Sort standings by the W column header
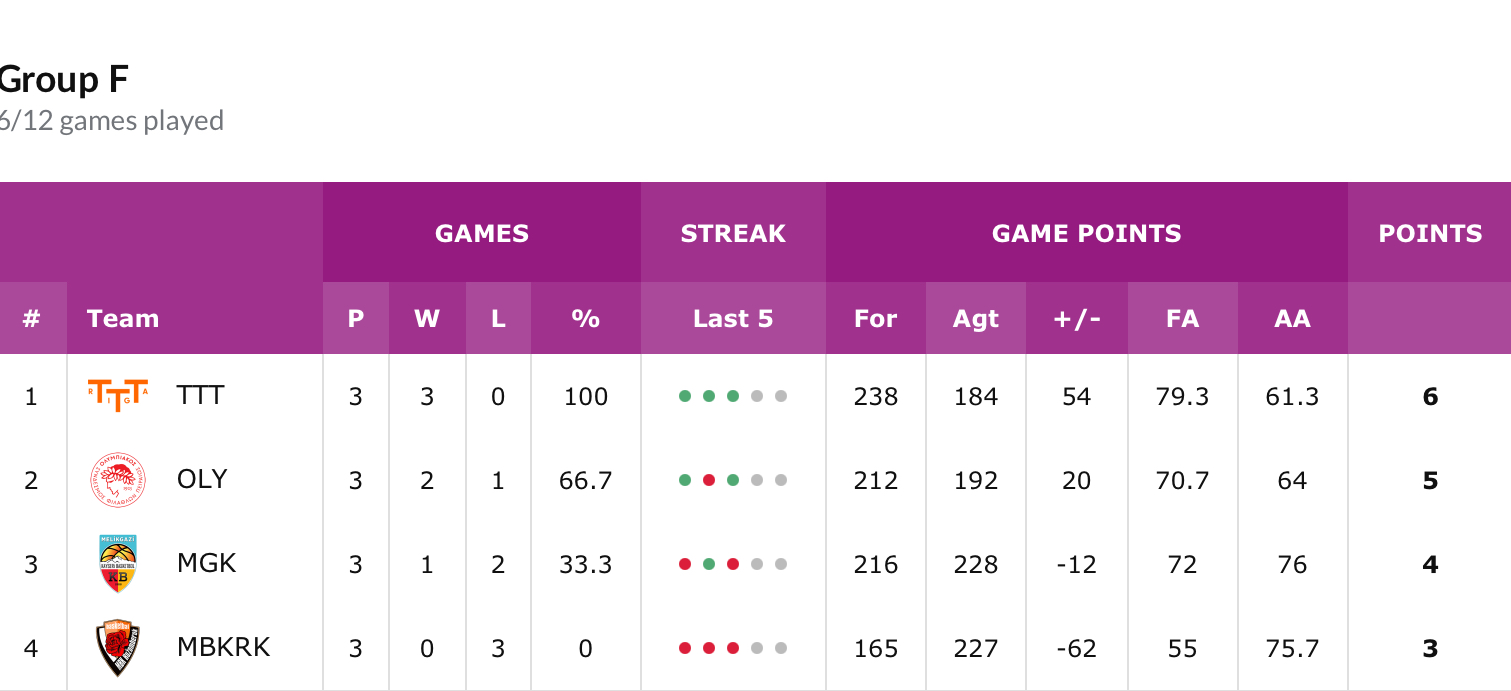 point(427,319)
